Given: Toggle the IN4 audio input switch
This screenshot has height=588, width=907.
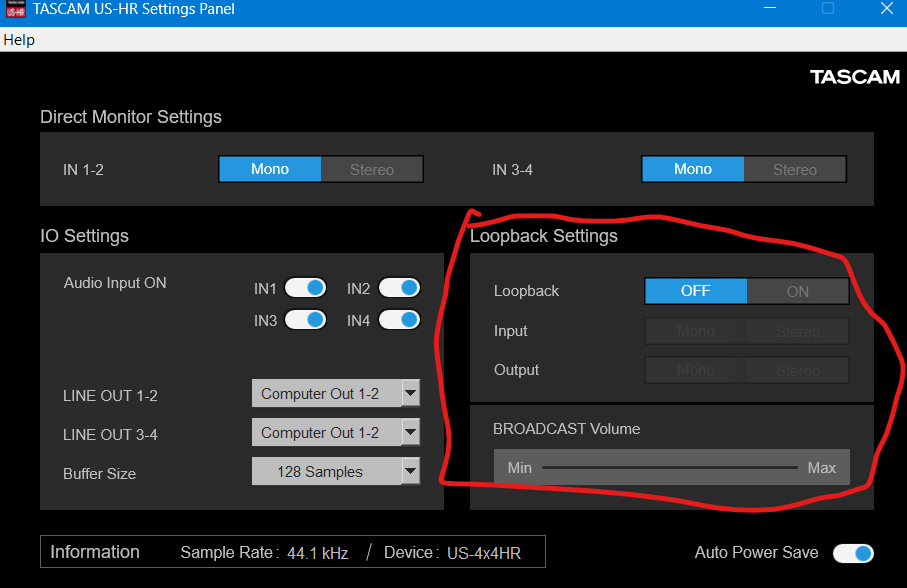Looking at the screenshot, I should coord(399,320).
